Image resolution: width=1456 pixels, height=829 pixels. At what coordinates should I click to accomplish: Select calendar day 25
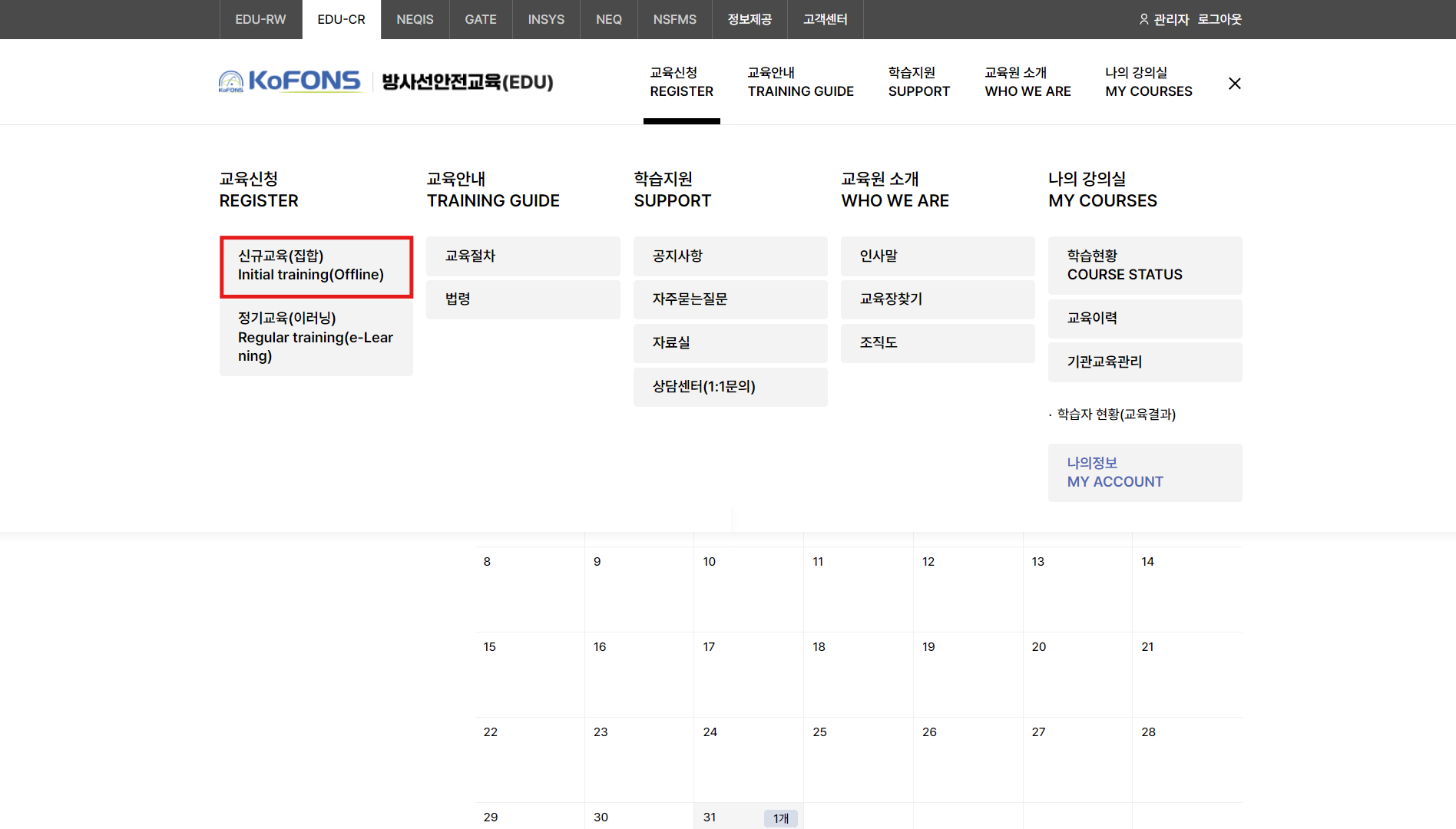click(x=859, y=760)
